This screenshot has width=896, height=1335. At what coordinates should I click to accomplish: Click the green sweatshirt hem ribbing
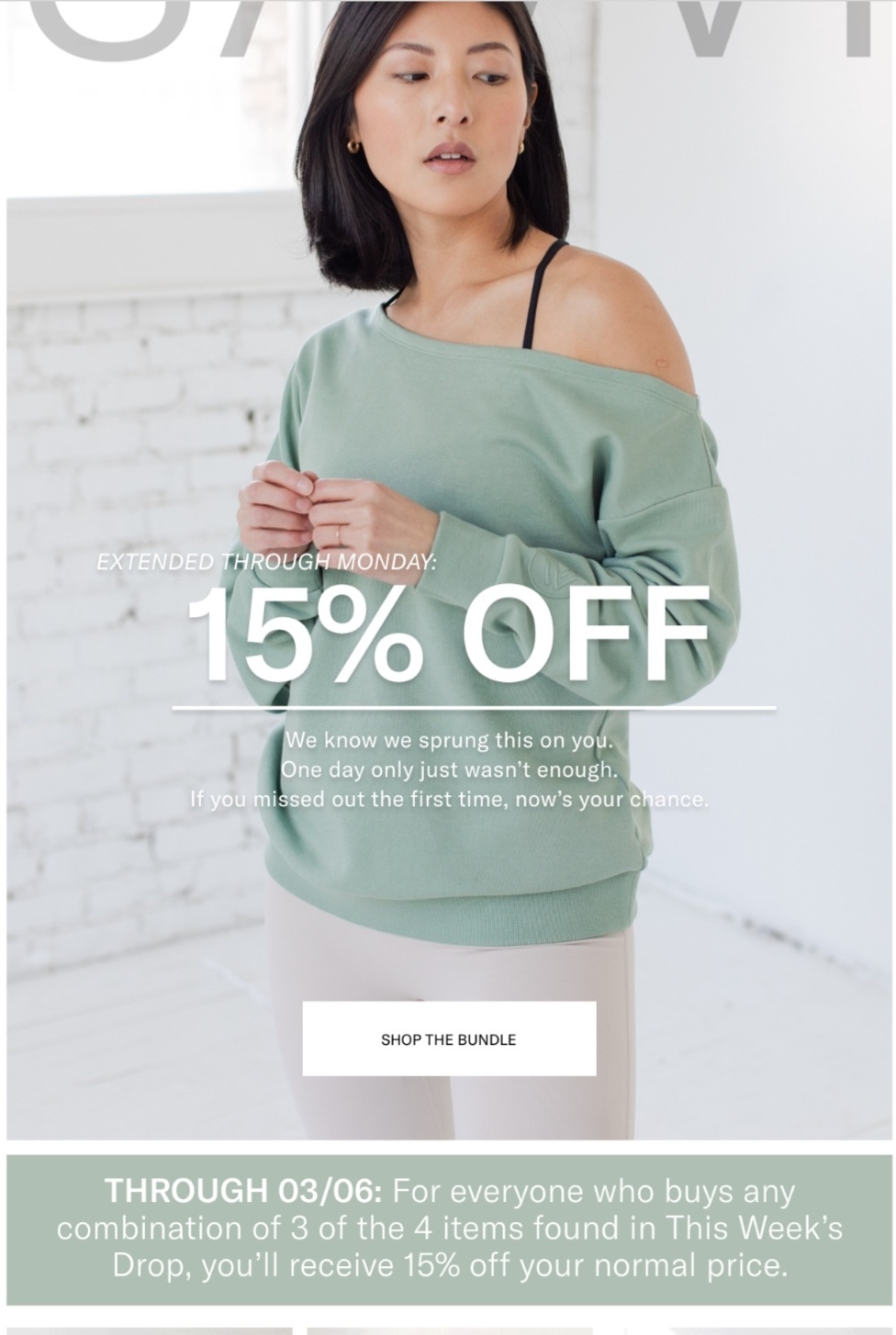pos(450,909)
